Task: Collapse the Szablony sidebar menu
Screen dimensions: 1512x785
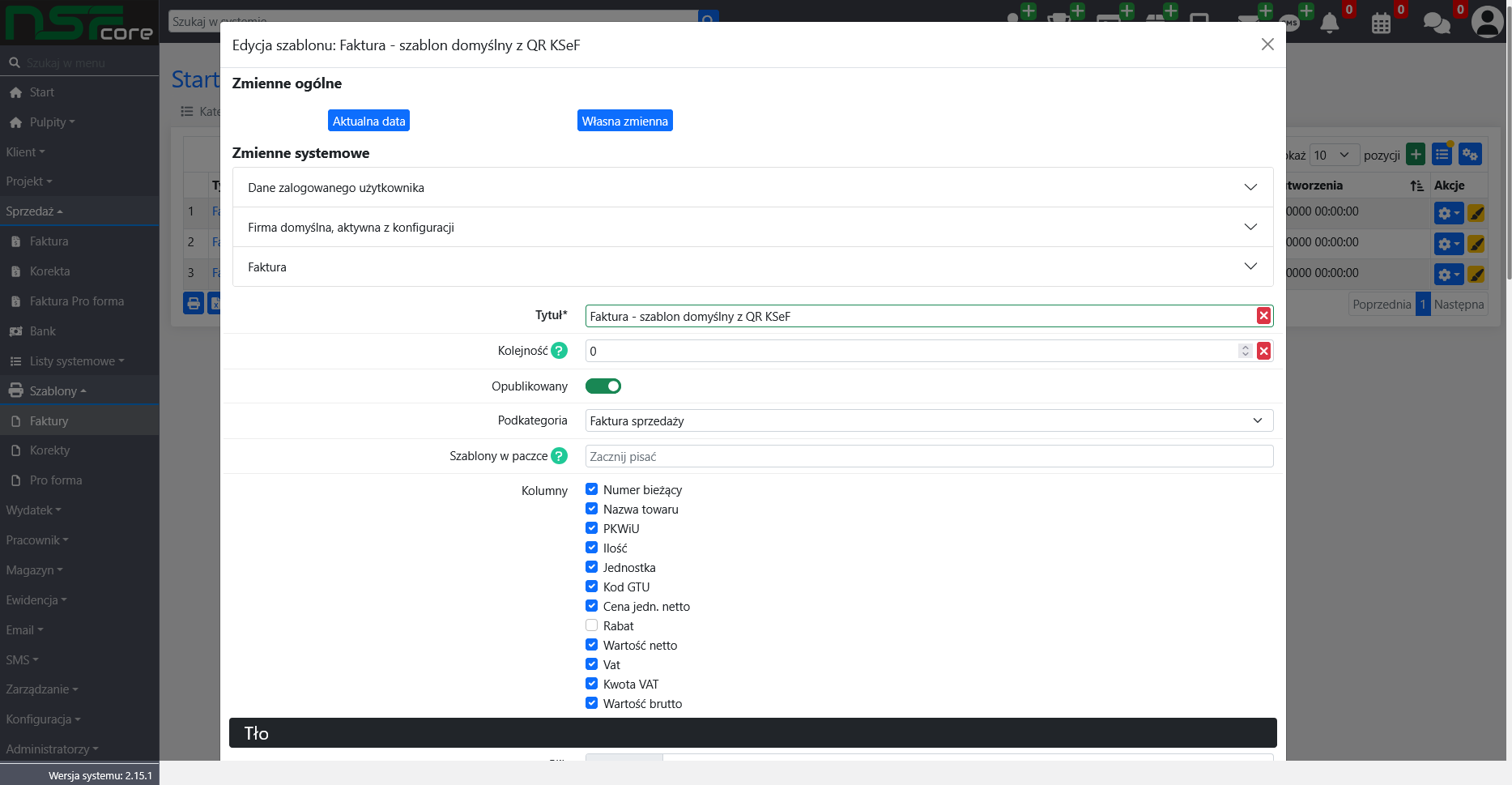Action: pos(79,391)
